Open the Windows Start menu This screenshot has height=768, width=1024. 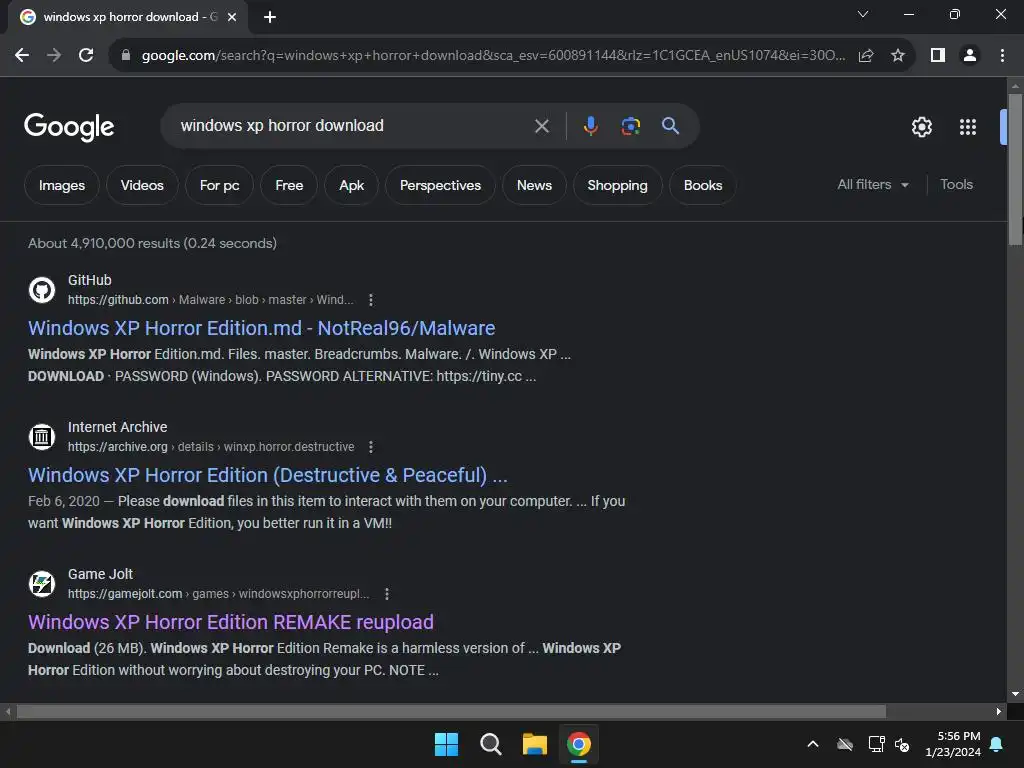point(446,744)
